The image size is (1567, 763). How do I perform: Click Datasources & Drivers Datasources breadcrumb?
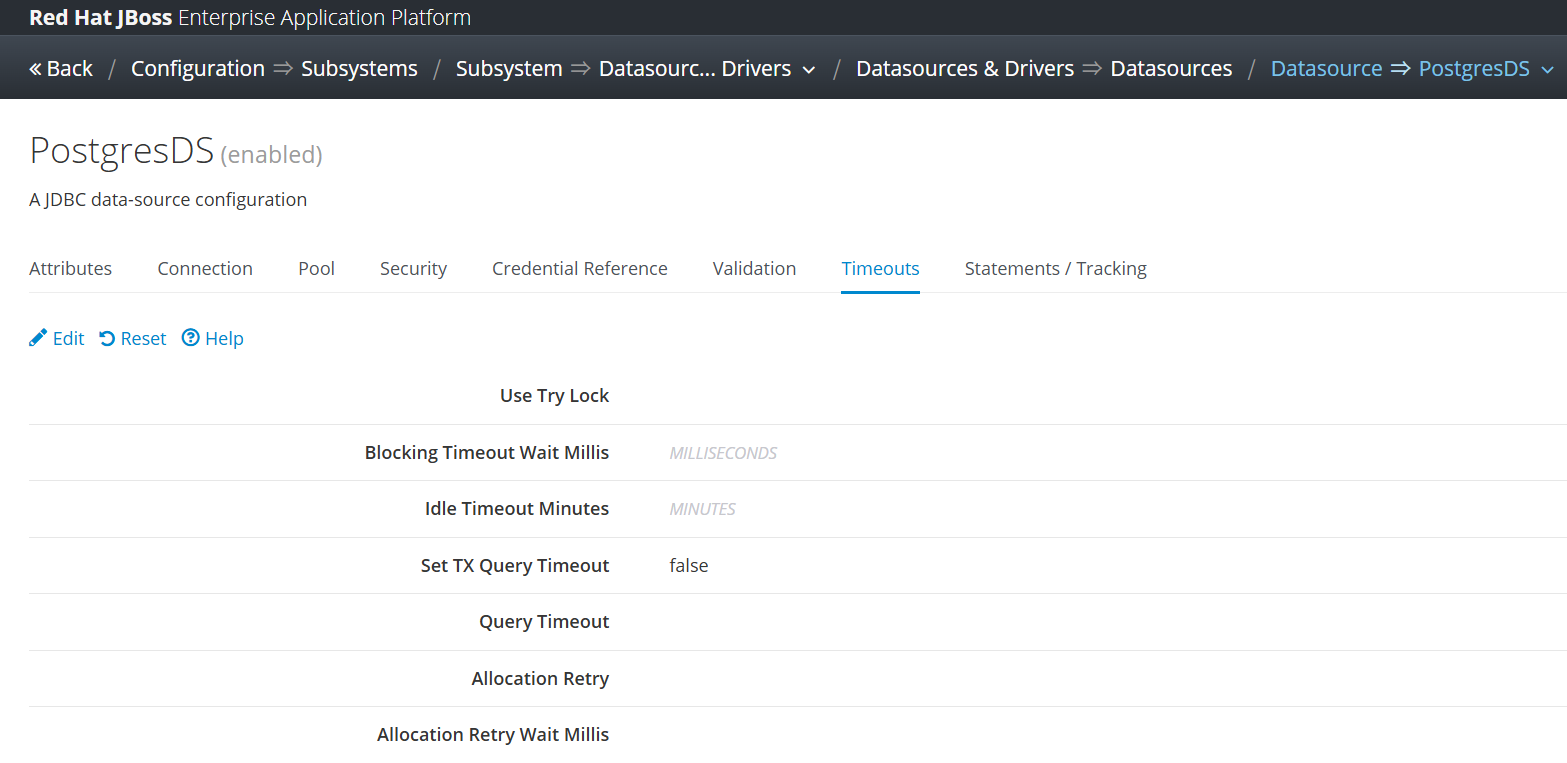point(1044,69)
